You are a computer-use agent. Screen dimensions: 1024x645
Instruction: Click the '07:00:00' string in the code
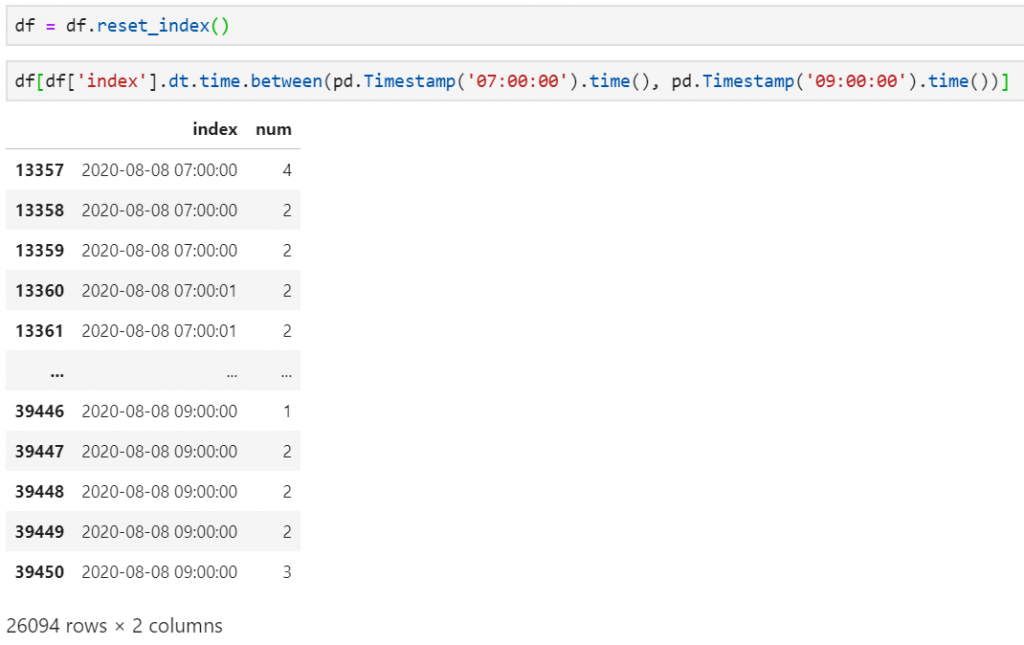[529, 82]
